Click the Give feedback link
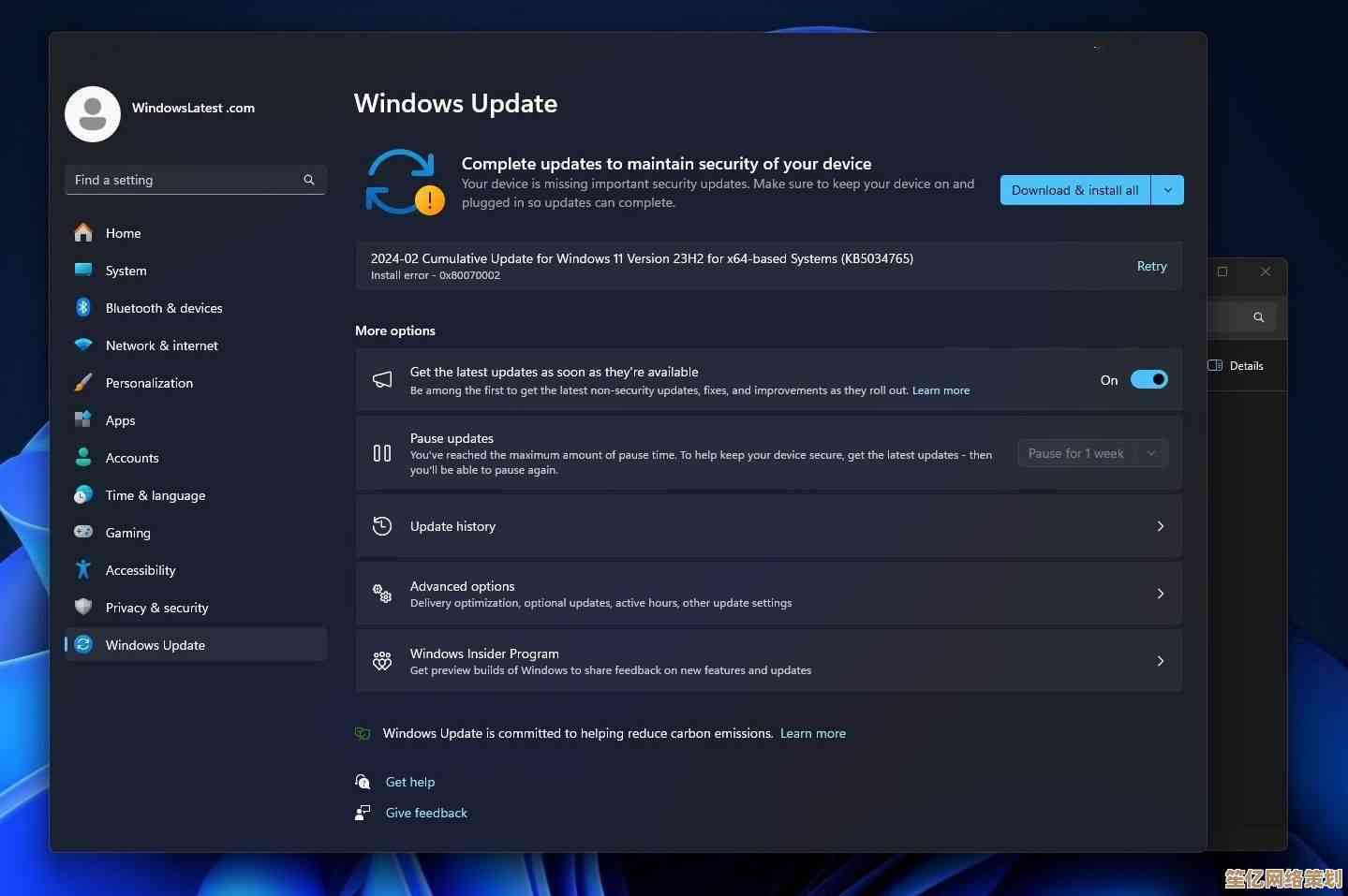 pyautogui.click(x=426, y=813)
